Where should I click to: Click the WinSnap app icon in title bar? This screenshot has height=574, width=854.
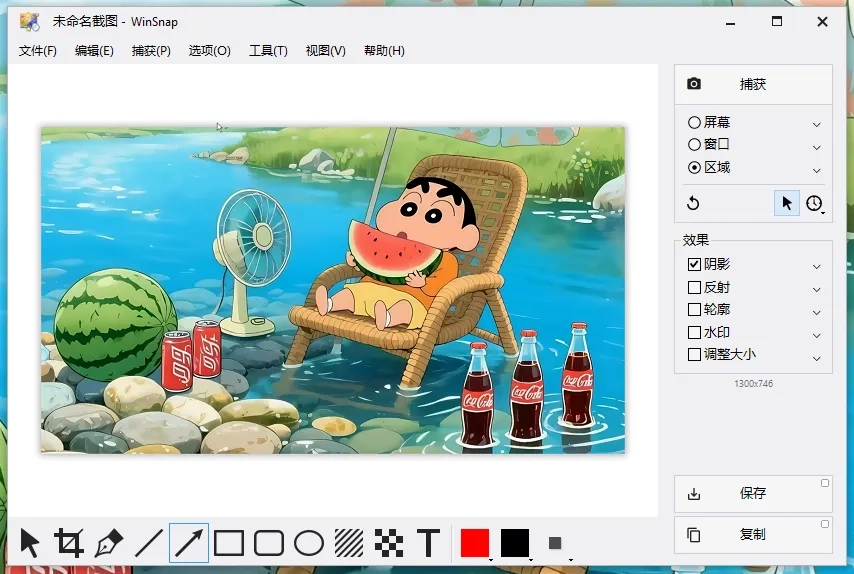(29, 21)
